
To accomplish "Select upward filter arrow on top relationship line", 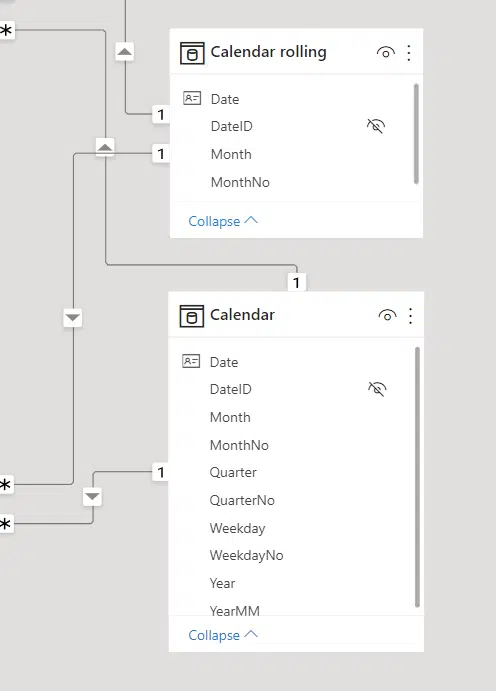I will coord(125,52).
